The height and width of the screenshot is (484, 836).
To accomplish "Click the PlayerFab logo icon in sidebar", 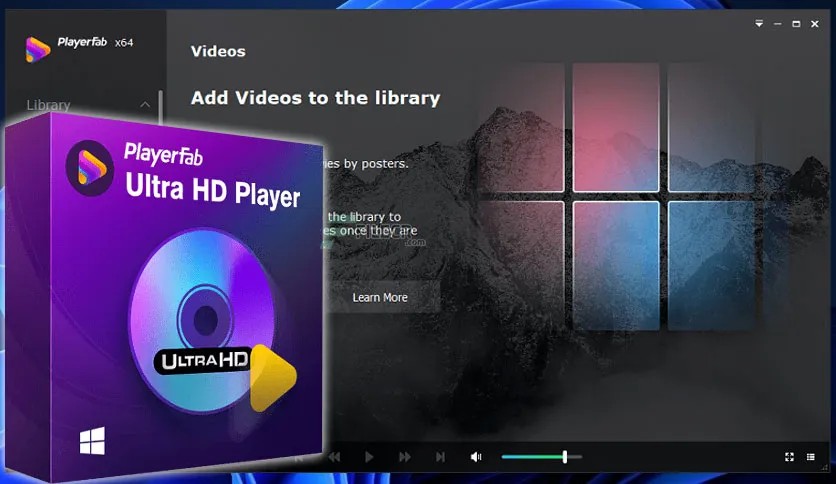I will pyautogui.click(x=38, y=50).
